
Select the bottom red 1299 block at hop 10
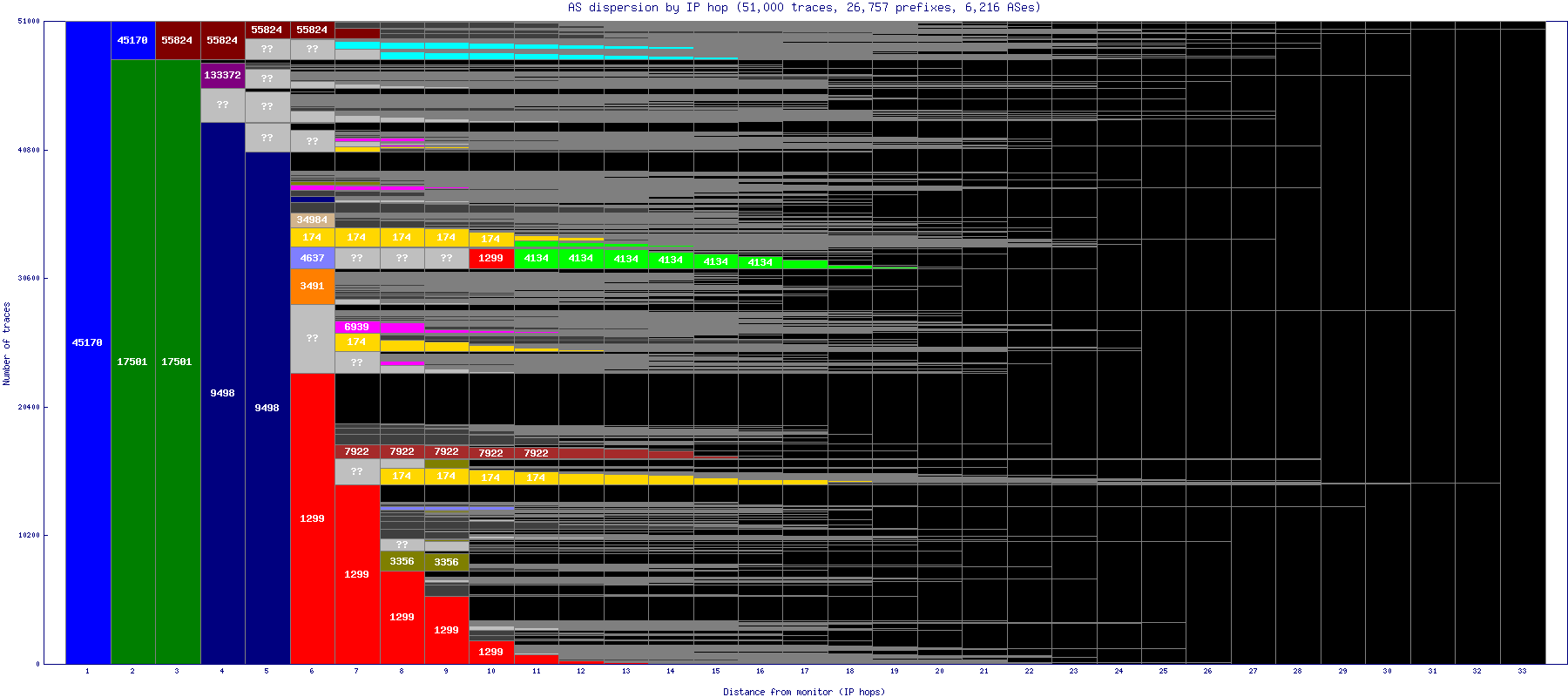[491, 652]
